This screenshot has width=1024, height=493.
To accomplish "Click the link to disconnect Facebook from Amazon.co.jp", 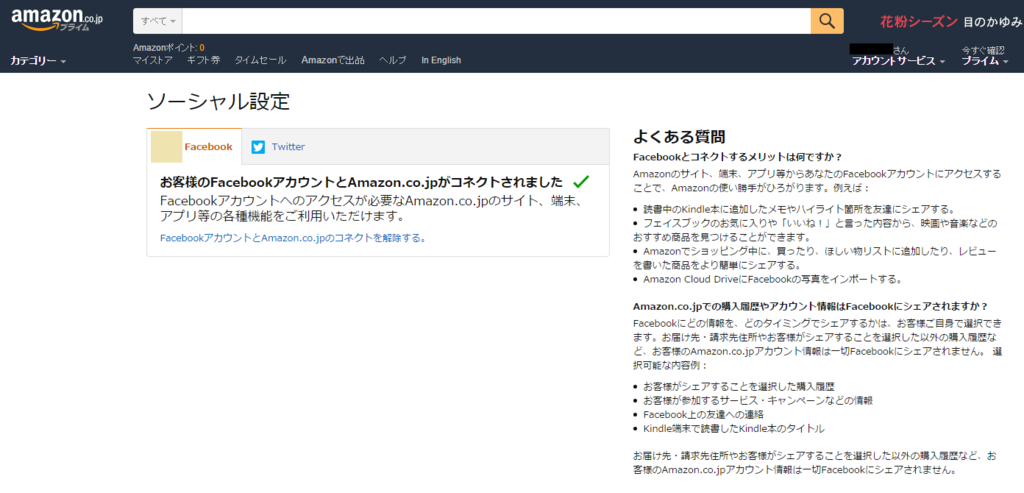I will [x=293, y=238].
